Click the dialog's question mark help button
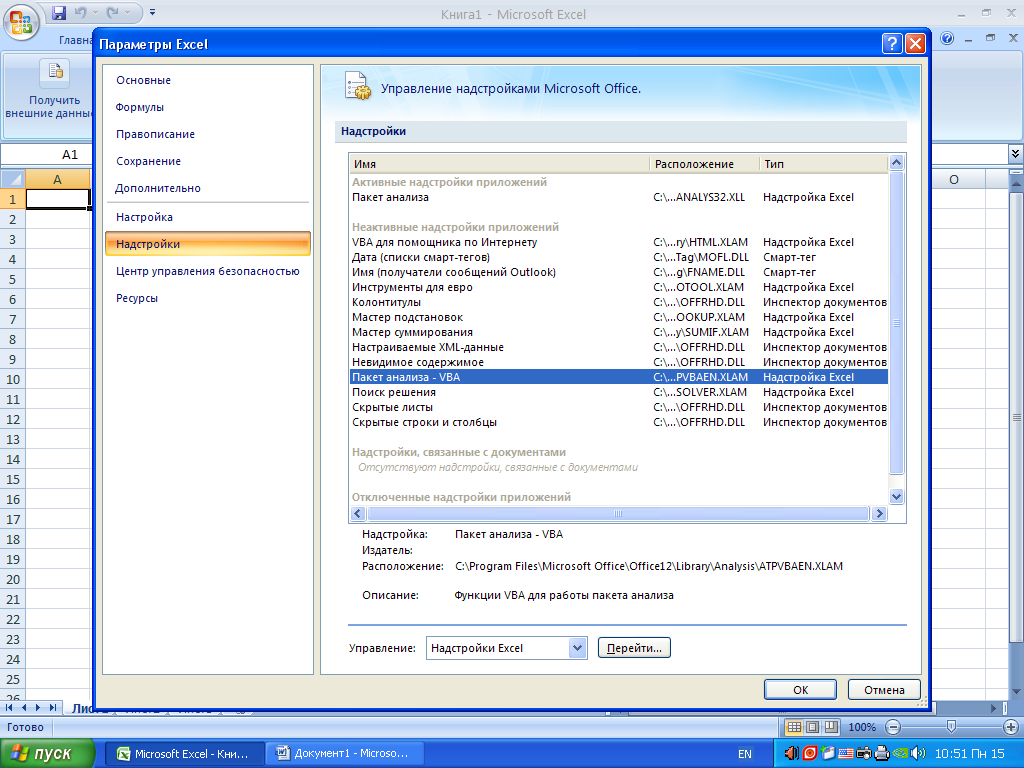The height and width of the screenshot is (768, 1024). (x=891, y=43)
